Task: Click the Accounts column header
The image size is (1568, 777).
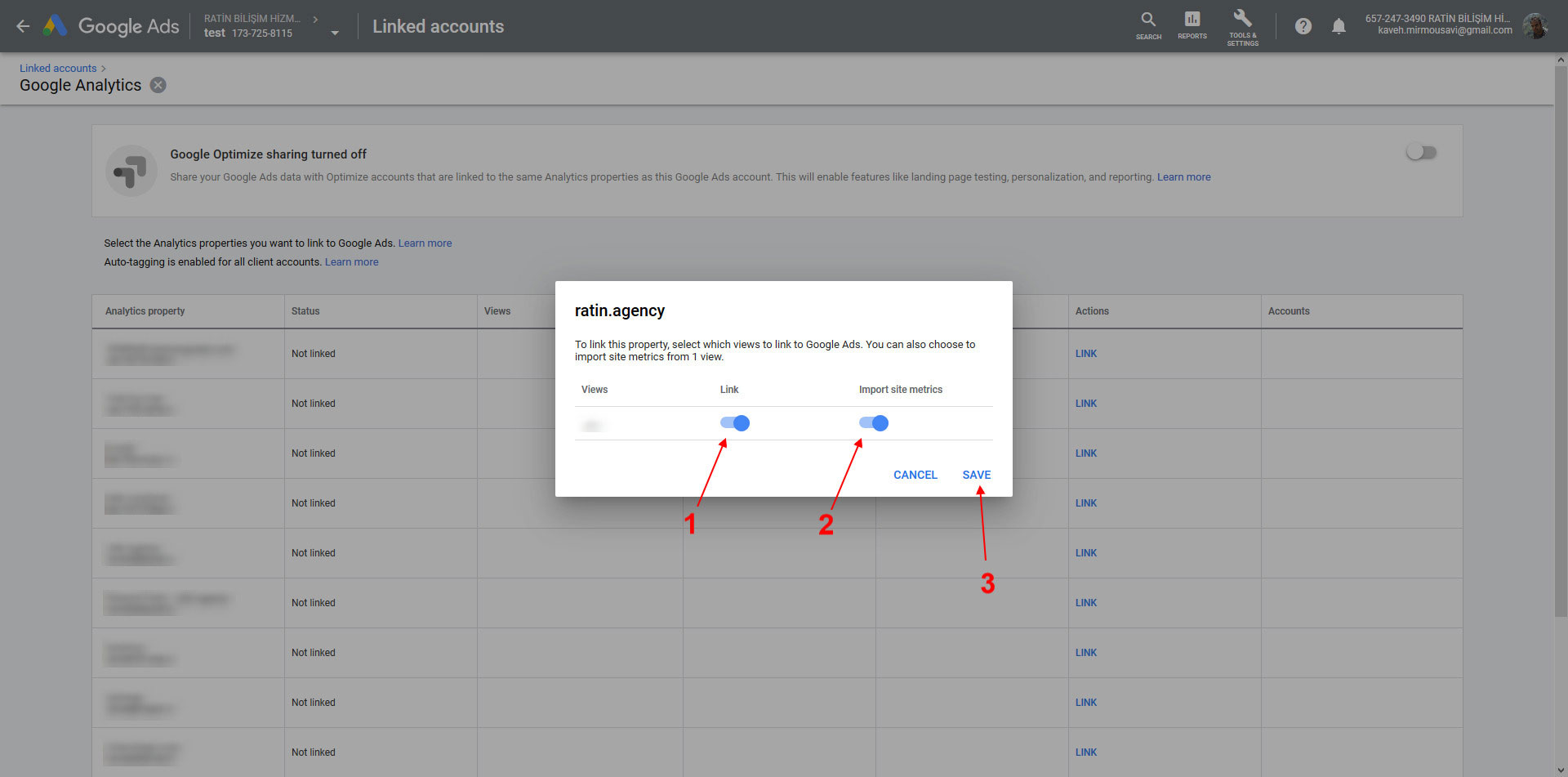Action: (x=1289, y=311)
